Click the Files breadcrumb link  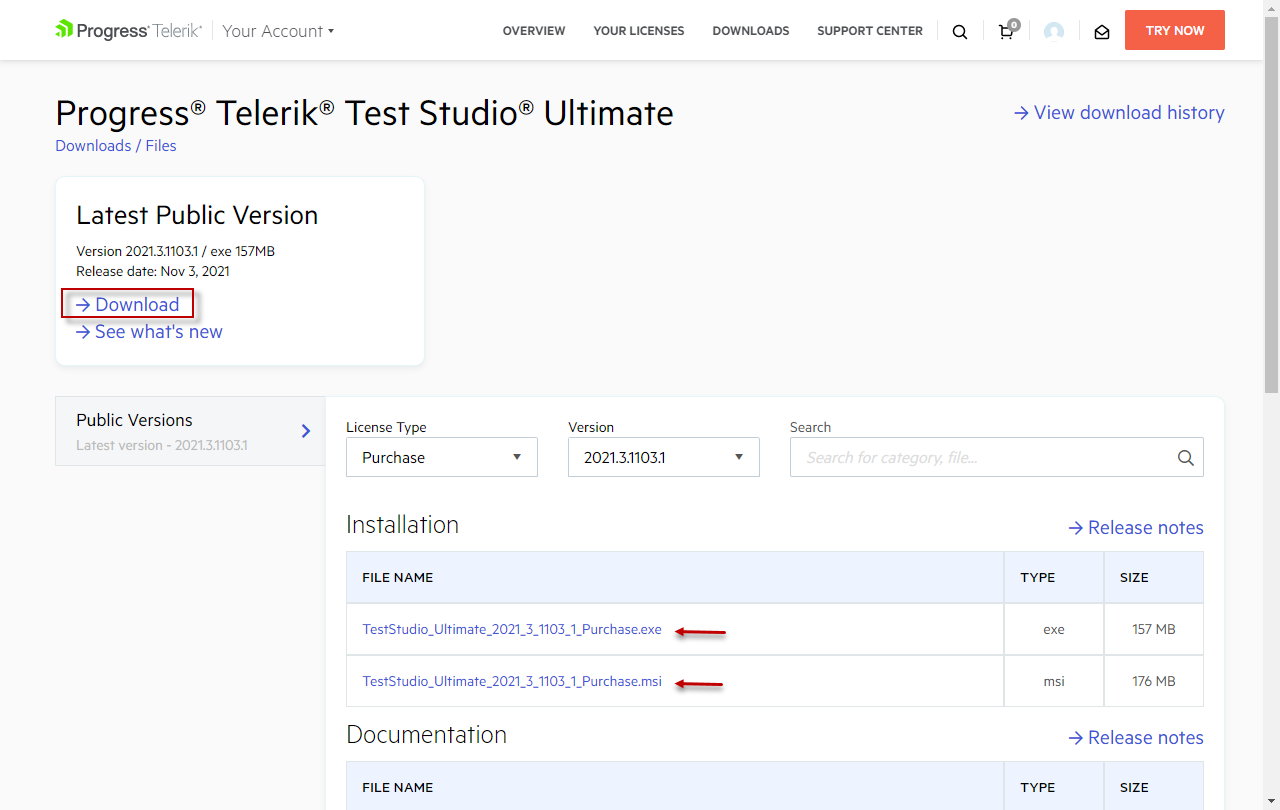click(161, 146)
